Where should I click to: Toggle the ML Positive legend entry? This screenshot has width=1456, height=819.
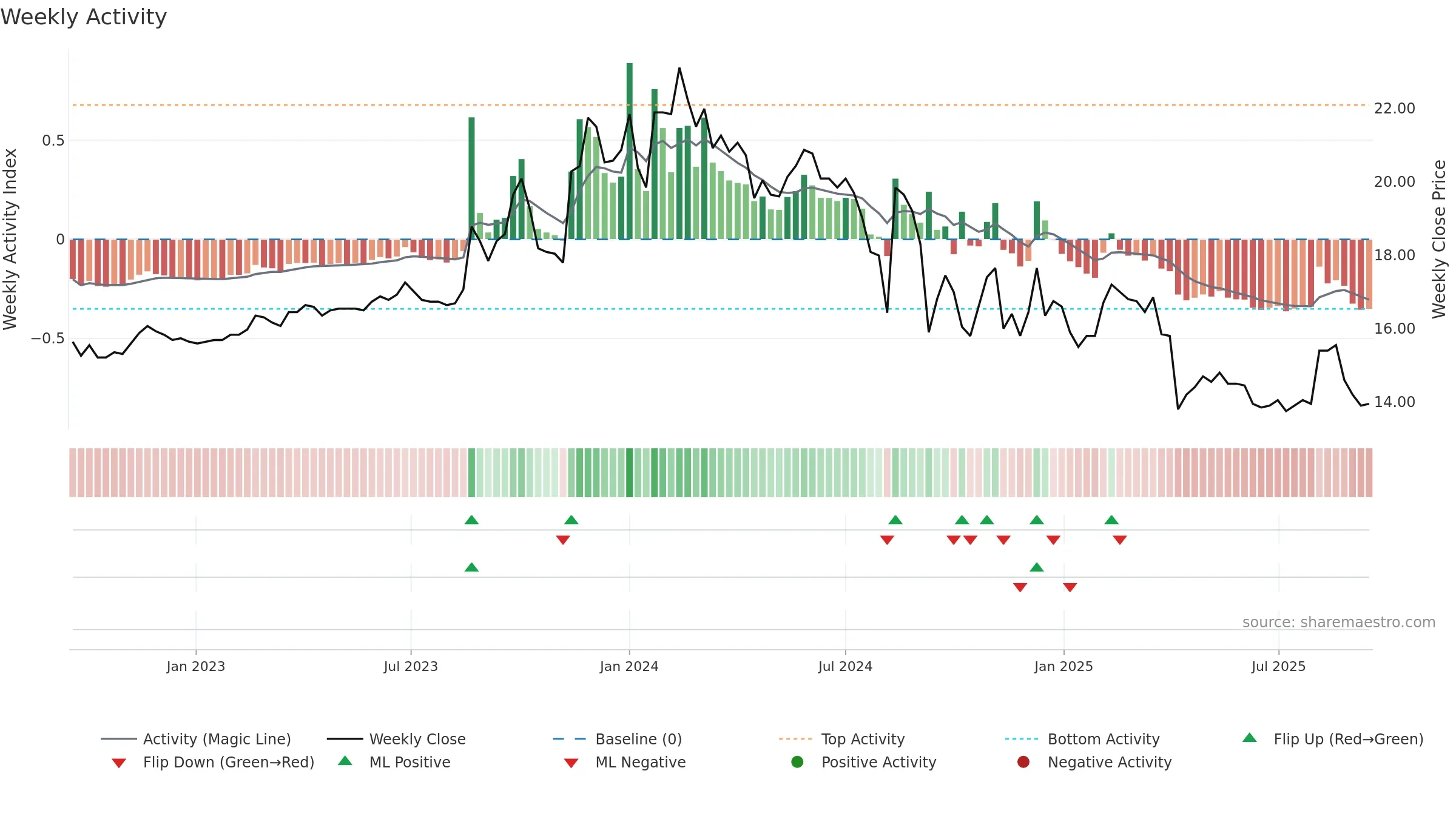point(394,762)
